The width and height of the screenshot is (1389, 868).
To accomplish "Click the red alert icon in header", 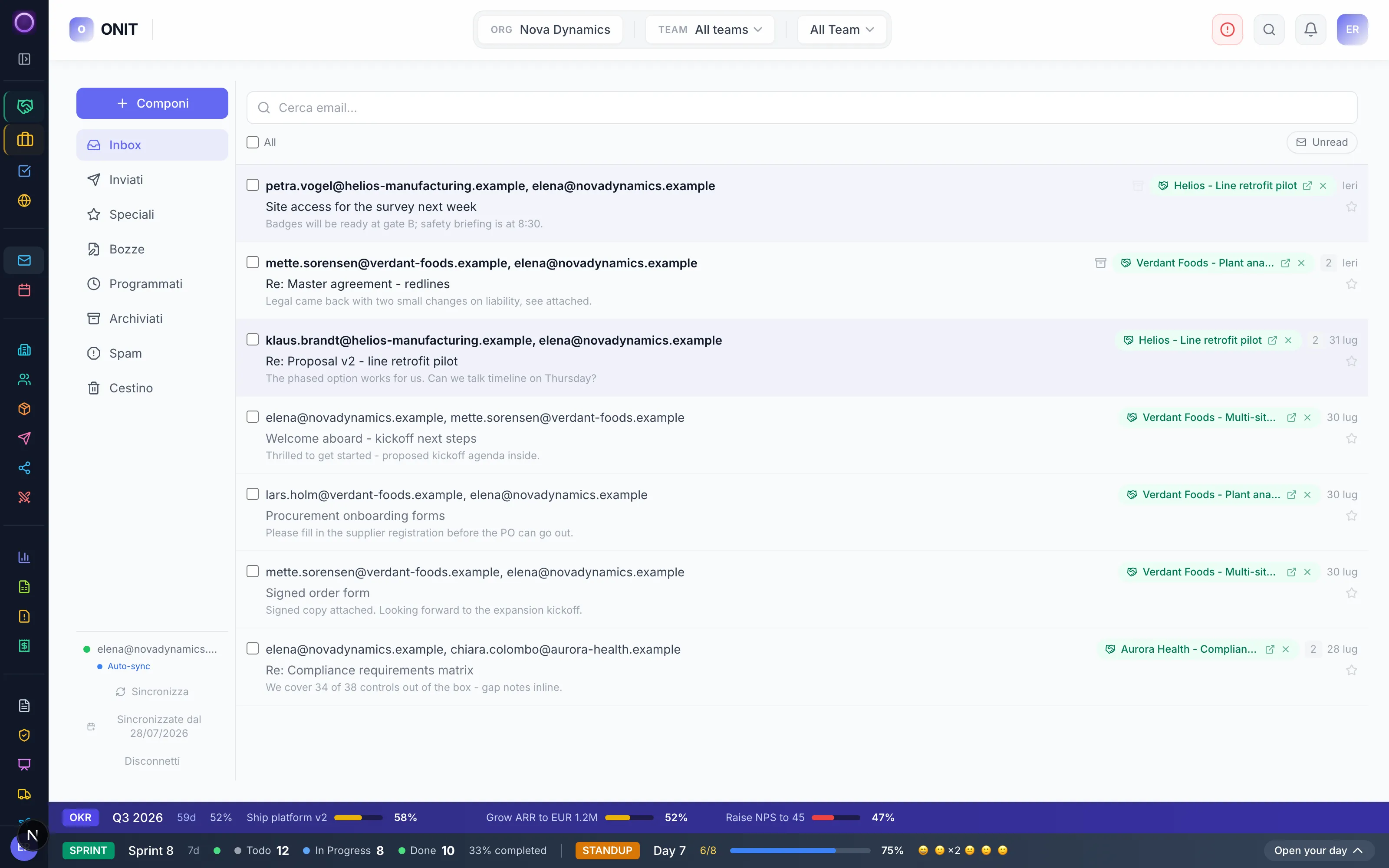I will 1227,29.
